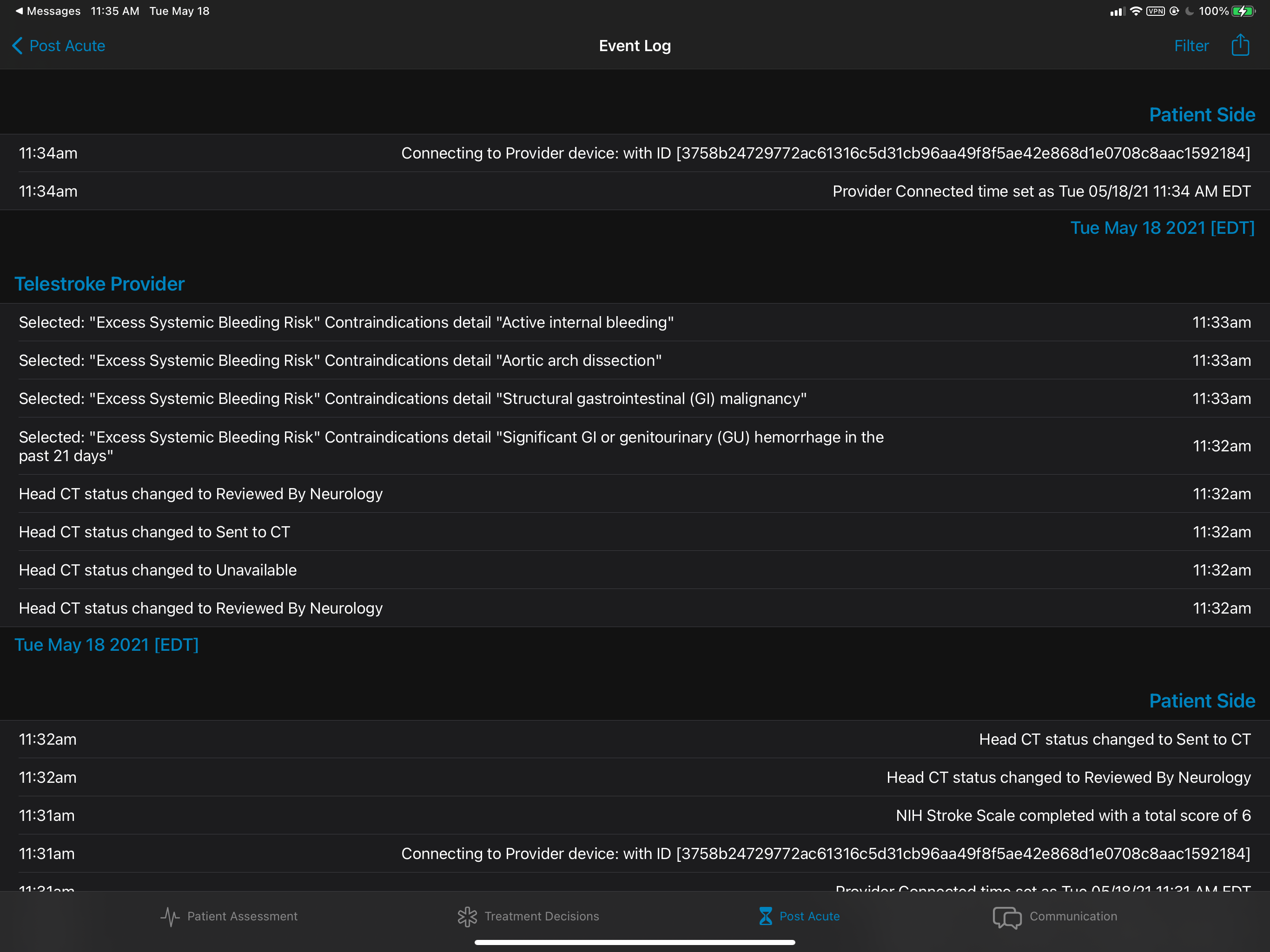
Task: Go back to Post Acute
Action: pos(66,46)
